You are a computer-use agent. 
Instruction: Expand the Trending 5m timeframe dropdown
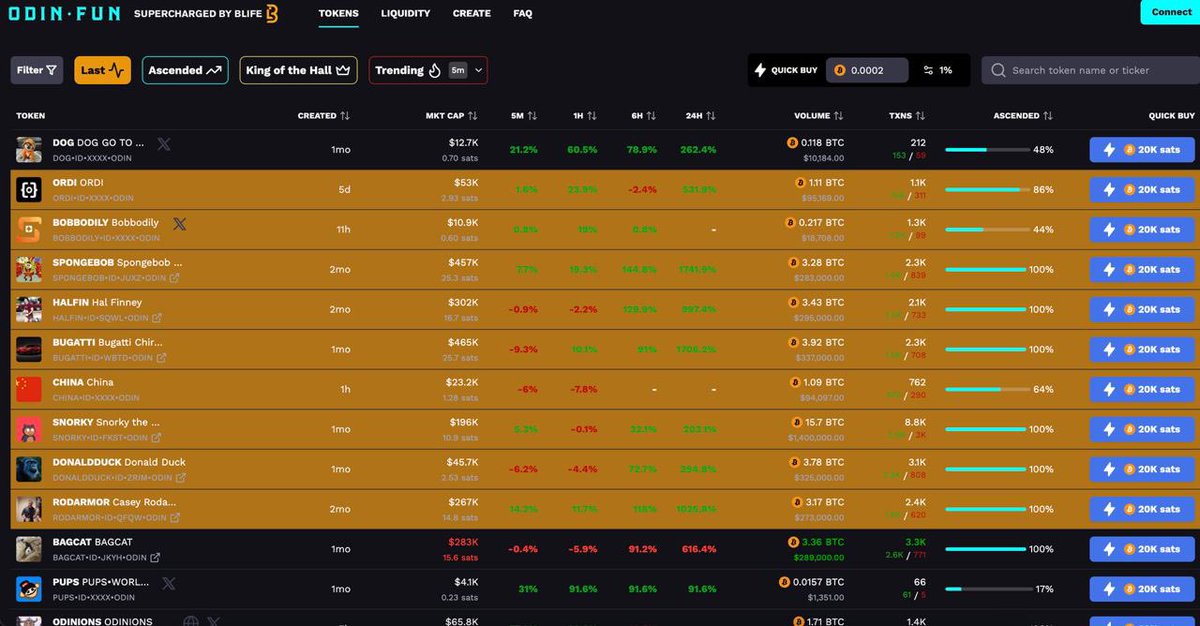468,70
